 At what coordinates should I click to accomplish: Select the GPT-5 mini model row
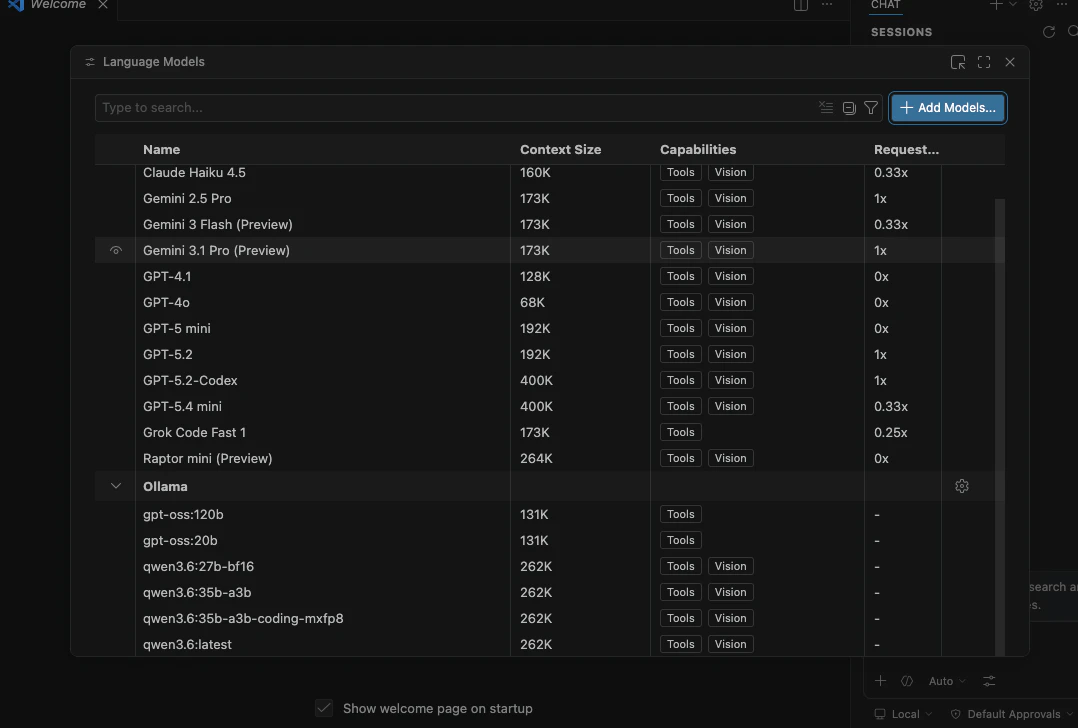[x=549, y=329]
